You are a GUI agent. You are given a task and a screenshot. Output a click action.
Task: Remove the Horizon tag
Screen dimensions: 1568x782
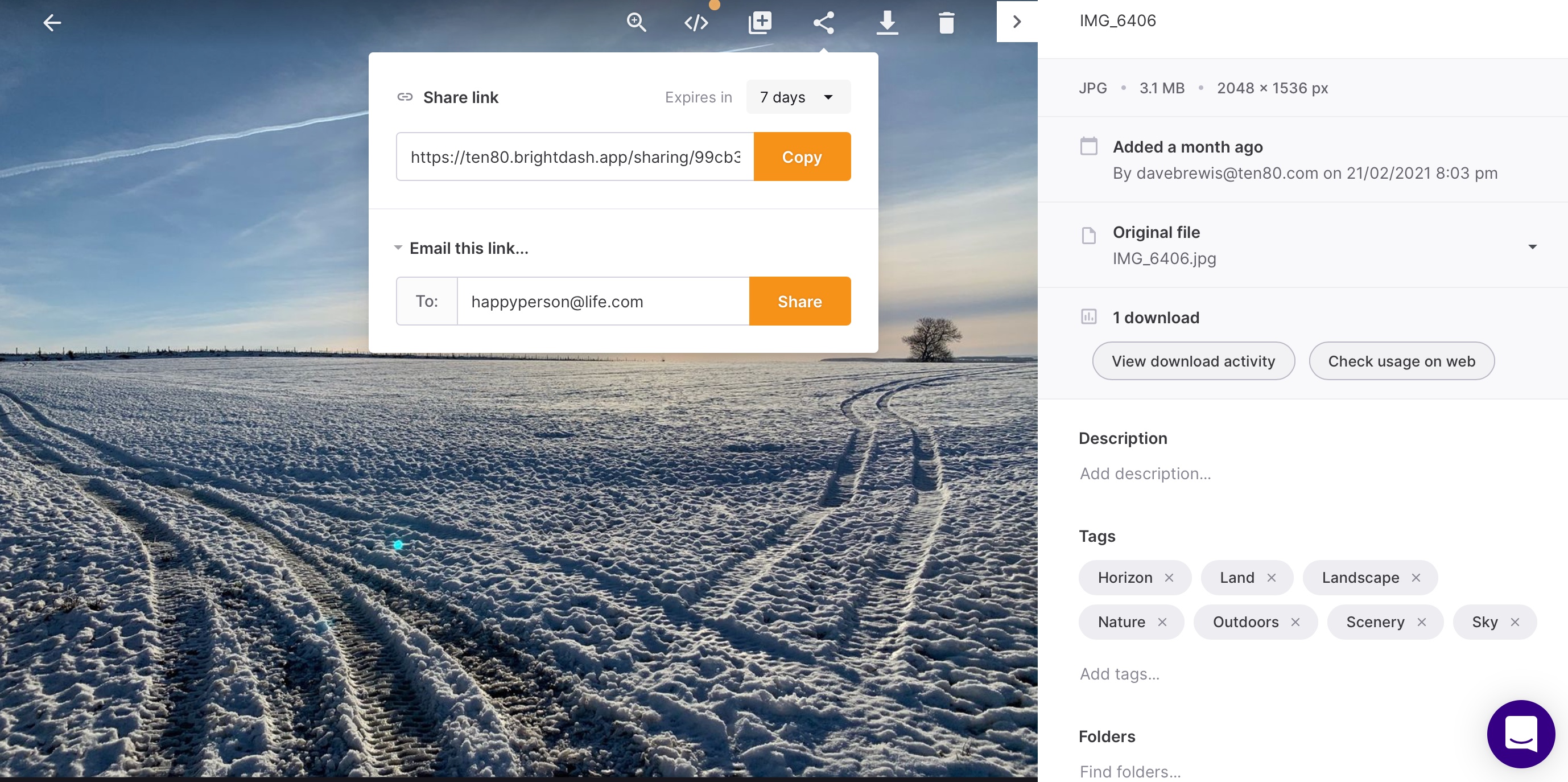(x=1169, y=577)
